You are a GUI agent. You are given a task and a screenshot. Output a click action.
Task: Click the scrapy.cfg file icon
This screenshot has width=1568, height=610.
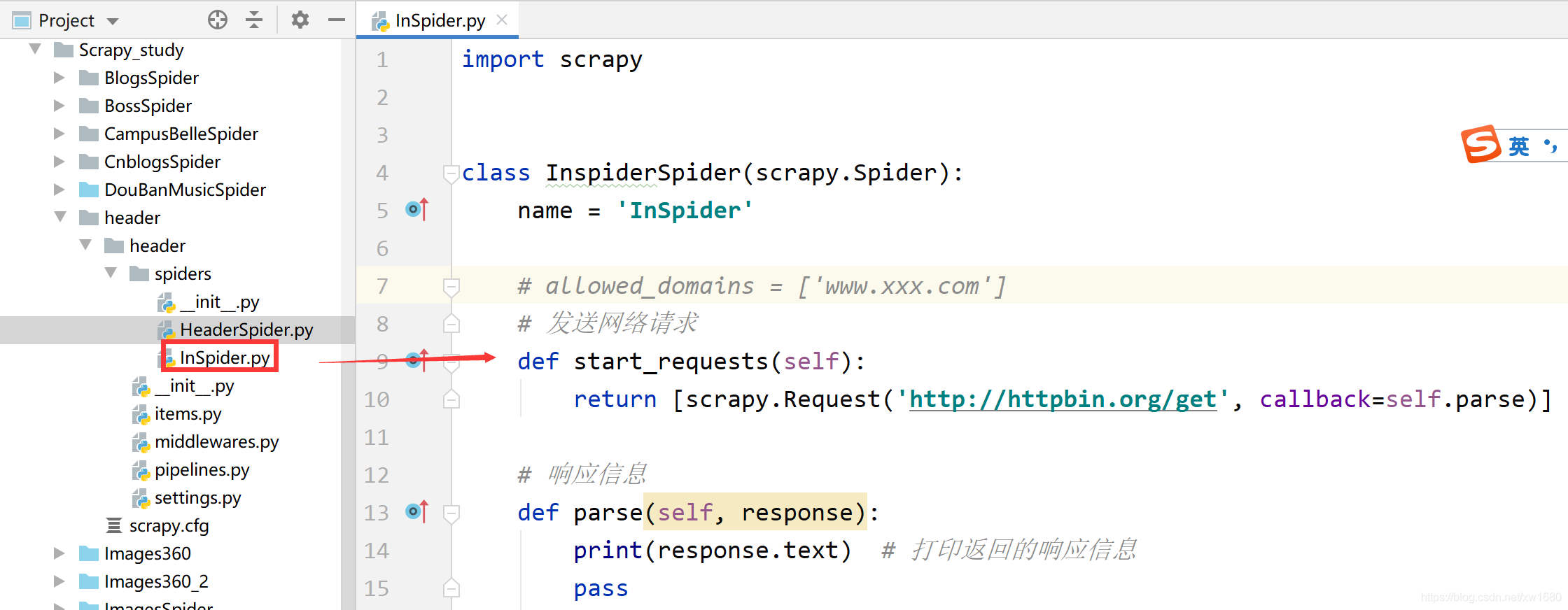[x=114, y=525]
